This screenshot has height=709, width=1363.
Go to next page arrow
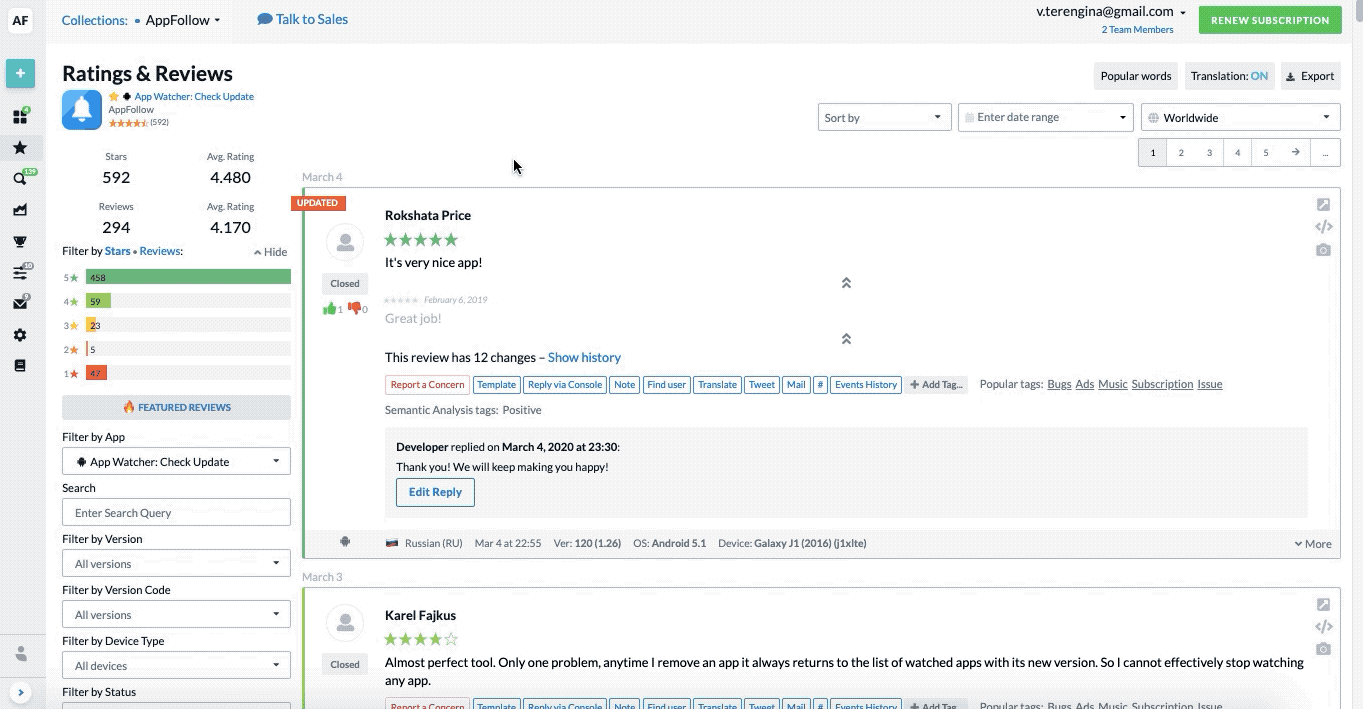pyautogui.click(x=1295, y=152)
